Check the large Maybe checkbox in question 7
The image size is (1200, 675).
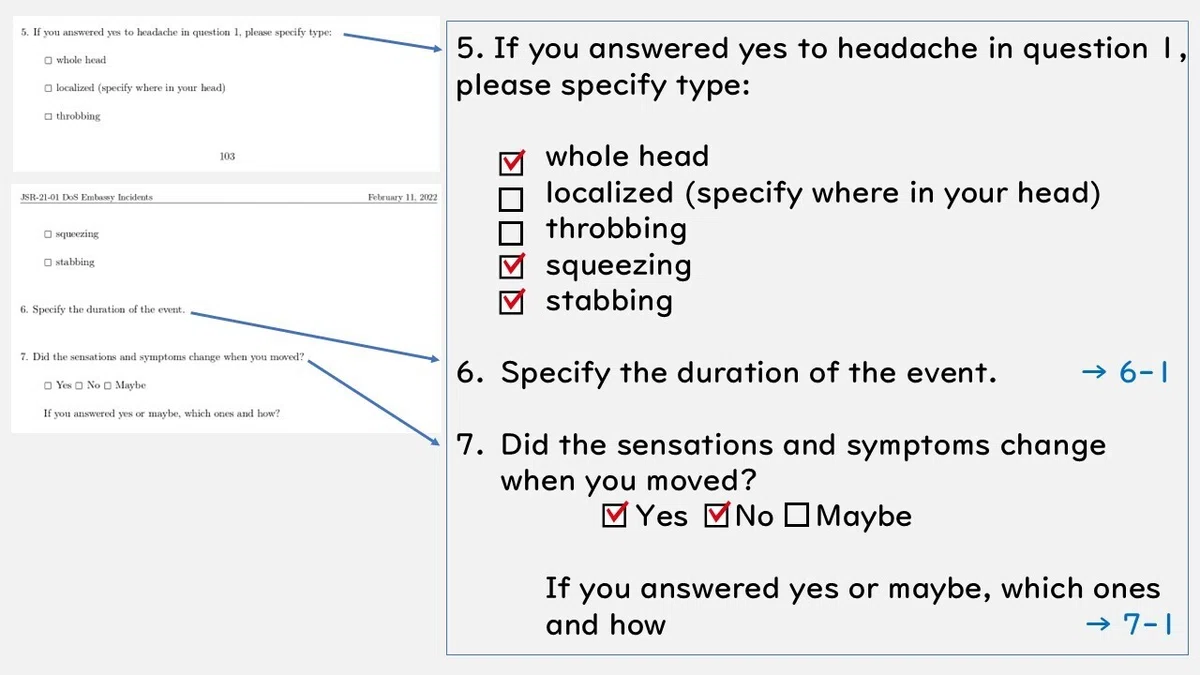click(796, 516)
